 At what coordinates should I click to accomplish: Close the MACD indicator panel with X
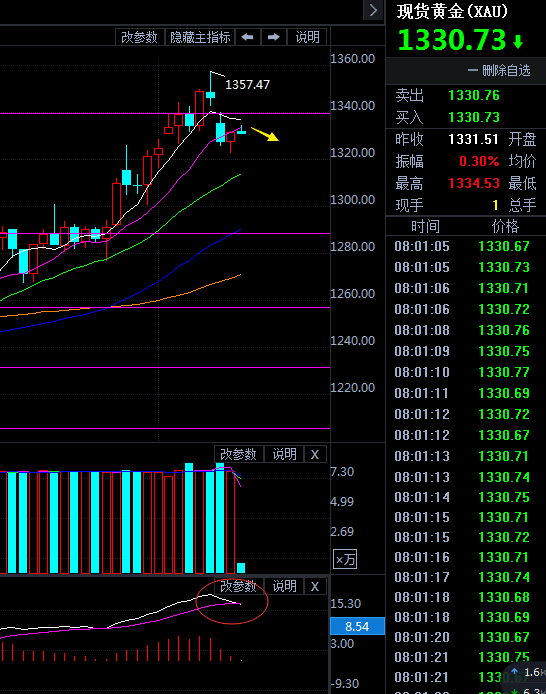click(x=315, y=586)
